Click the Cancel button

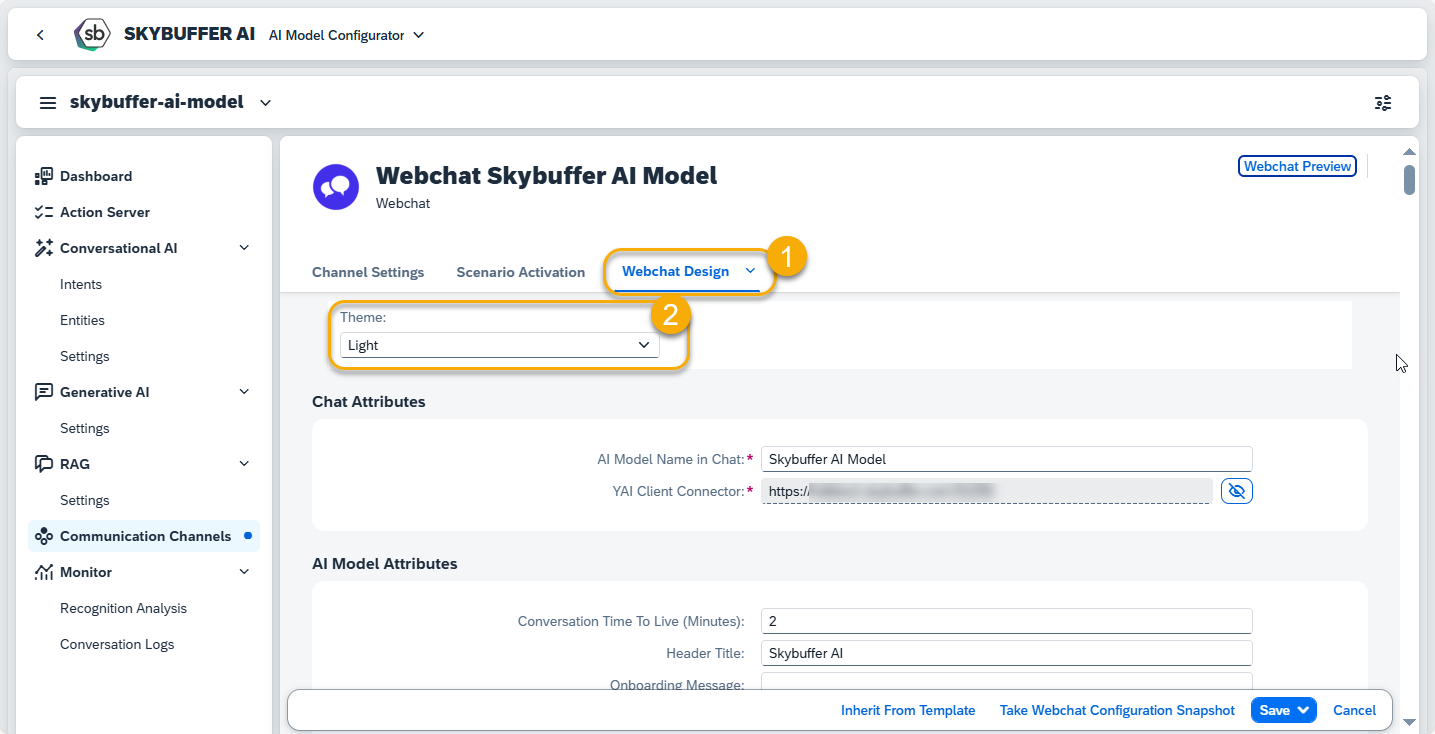pos(1354,710)
